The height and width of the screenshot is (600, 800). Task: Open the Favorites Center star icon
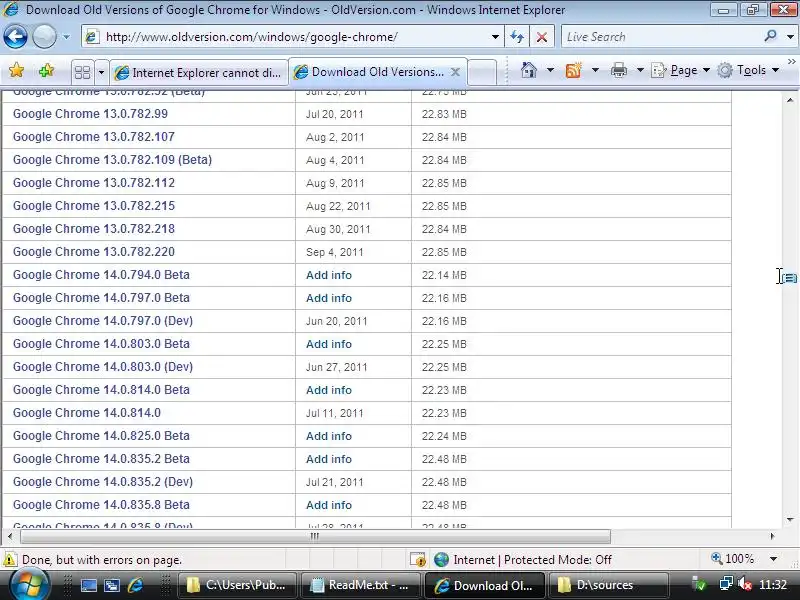(x=16, y=70)
